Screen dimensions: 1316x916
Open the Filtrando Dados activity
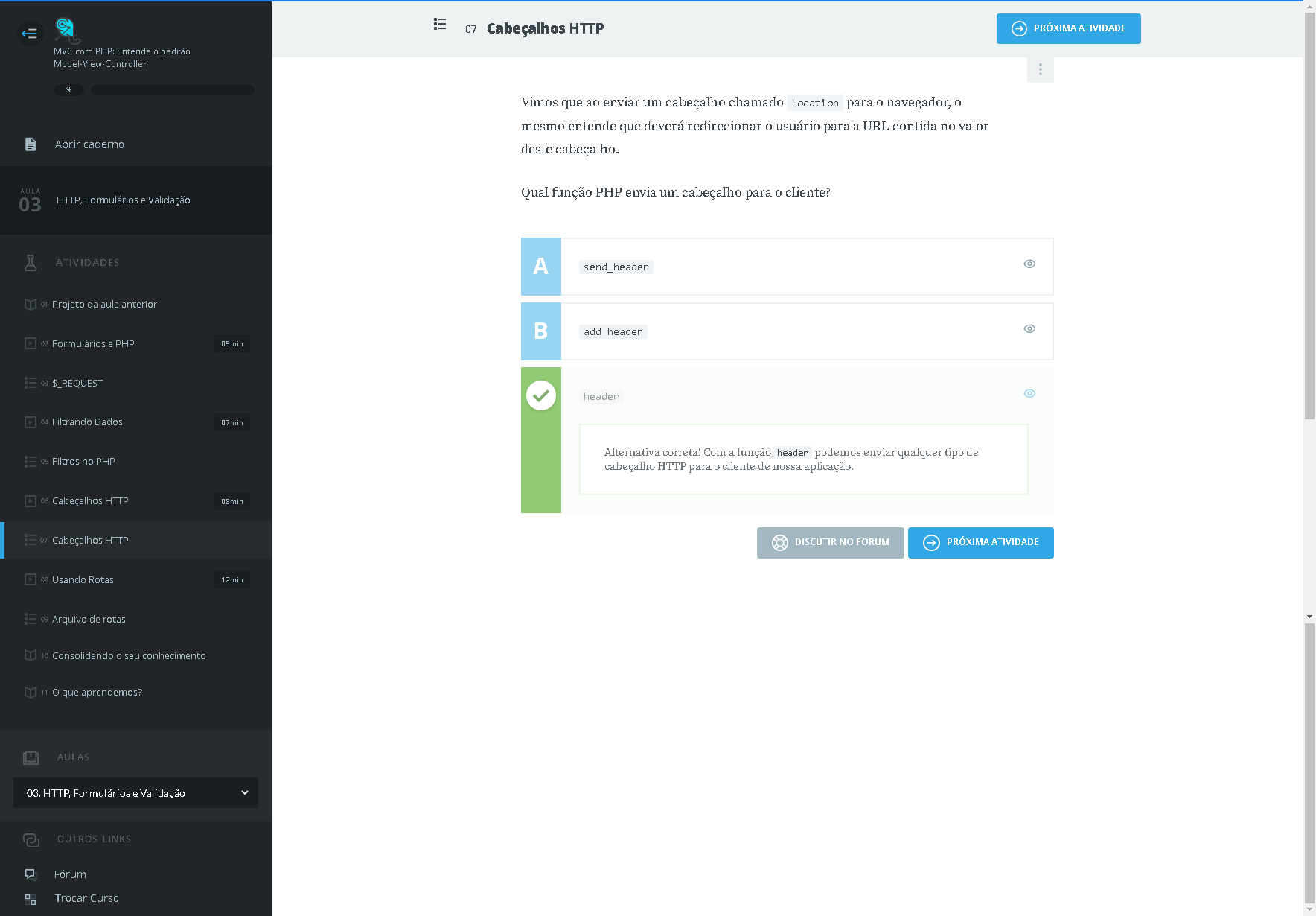pyautogui.click(x=87, y=422)
